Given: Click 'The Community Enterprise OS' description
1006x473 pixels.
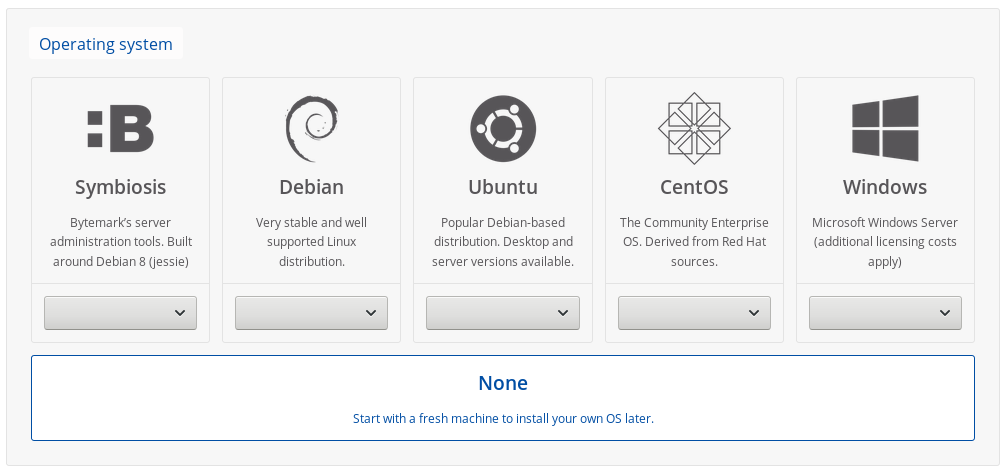Looking at the screenshot, I should [x=694, y=242].
